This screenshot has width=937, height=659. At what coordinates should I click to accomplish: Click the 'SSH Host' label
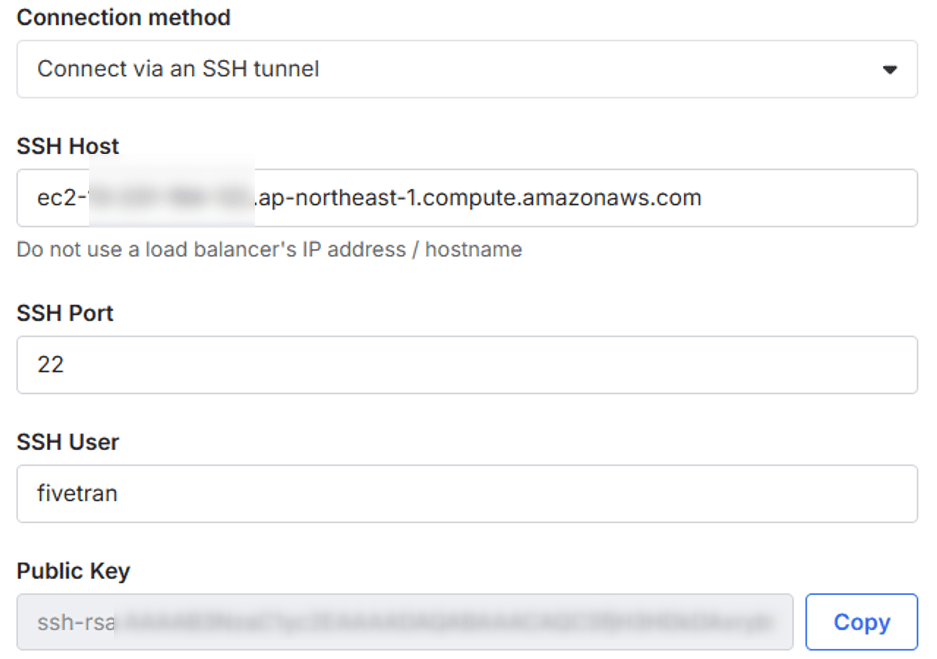click(x=68, y=146)
